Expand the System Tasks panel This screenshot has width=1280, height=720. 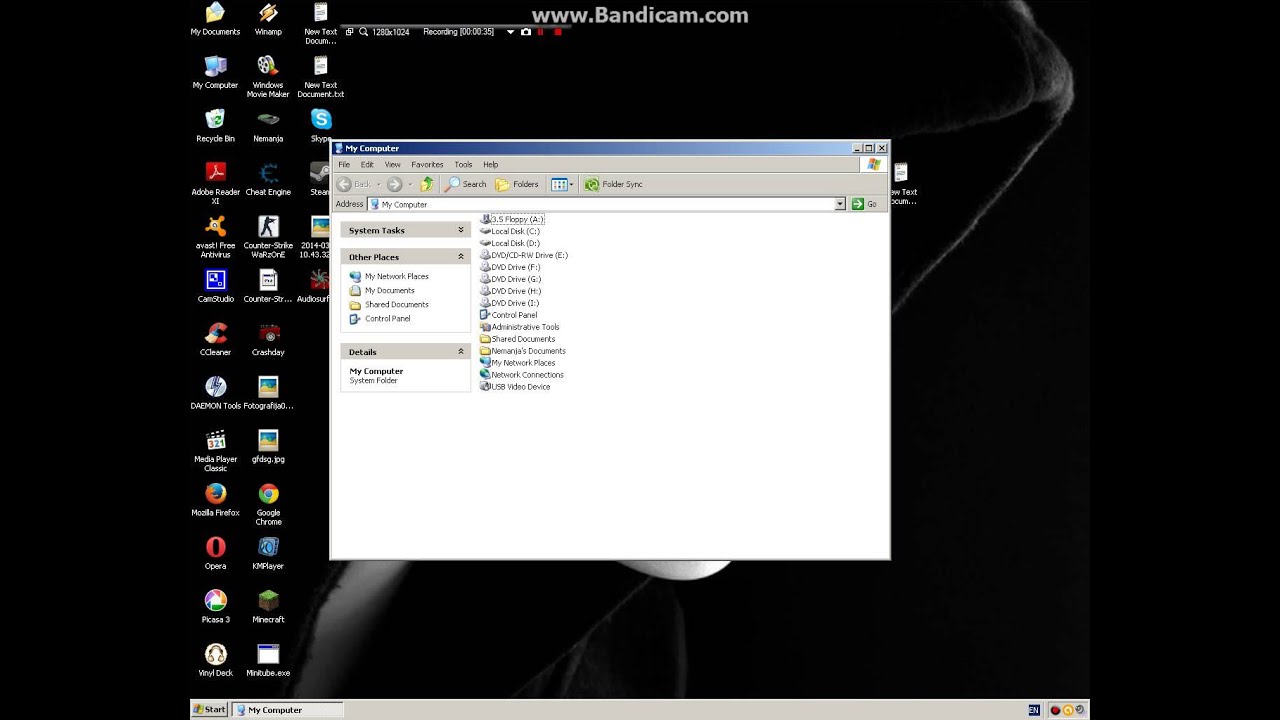click(461, 230)
